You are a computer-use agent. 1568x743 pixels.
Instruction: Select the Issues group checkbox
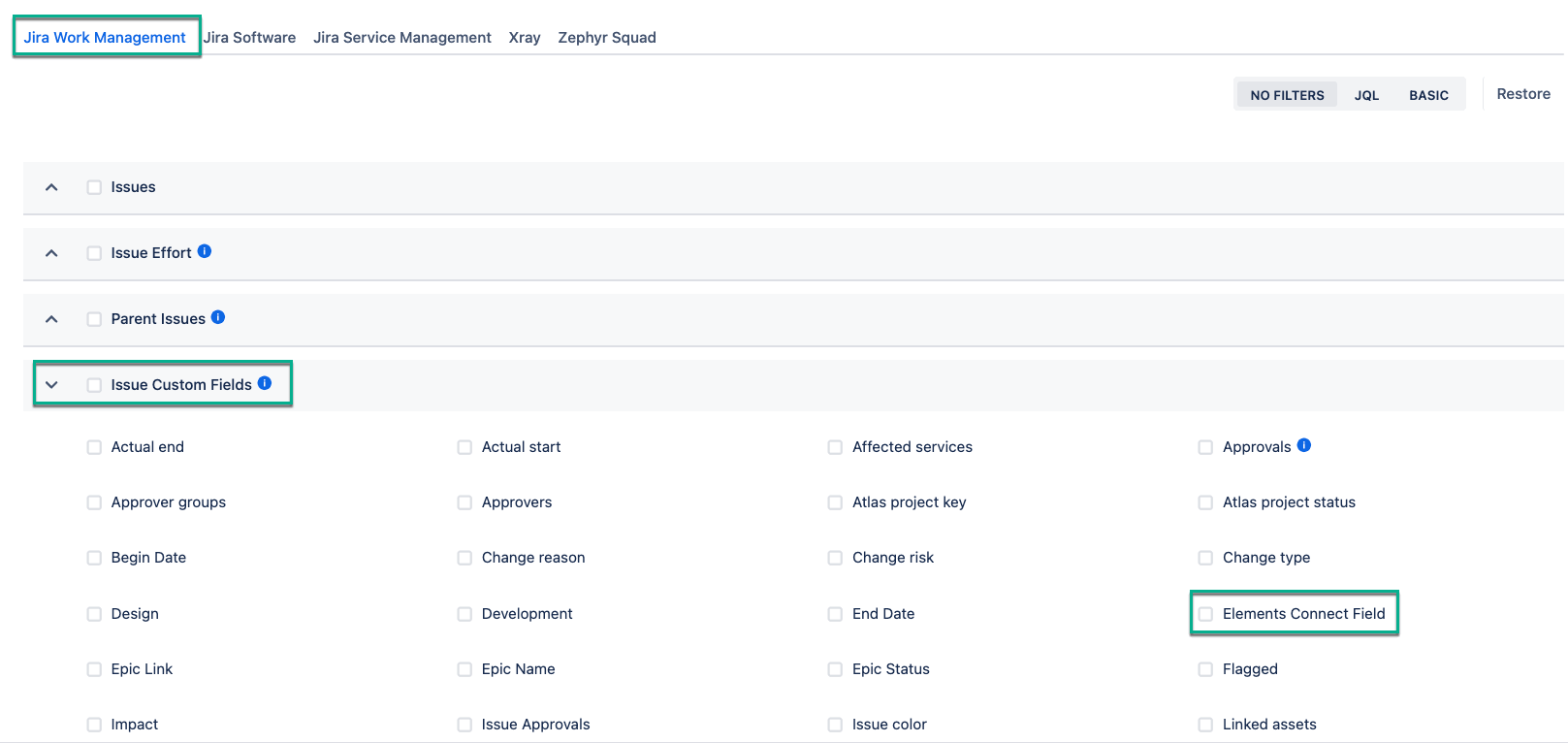[94, 187]
